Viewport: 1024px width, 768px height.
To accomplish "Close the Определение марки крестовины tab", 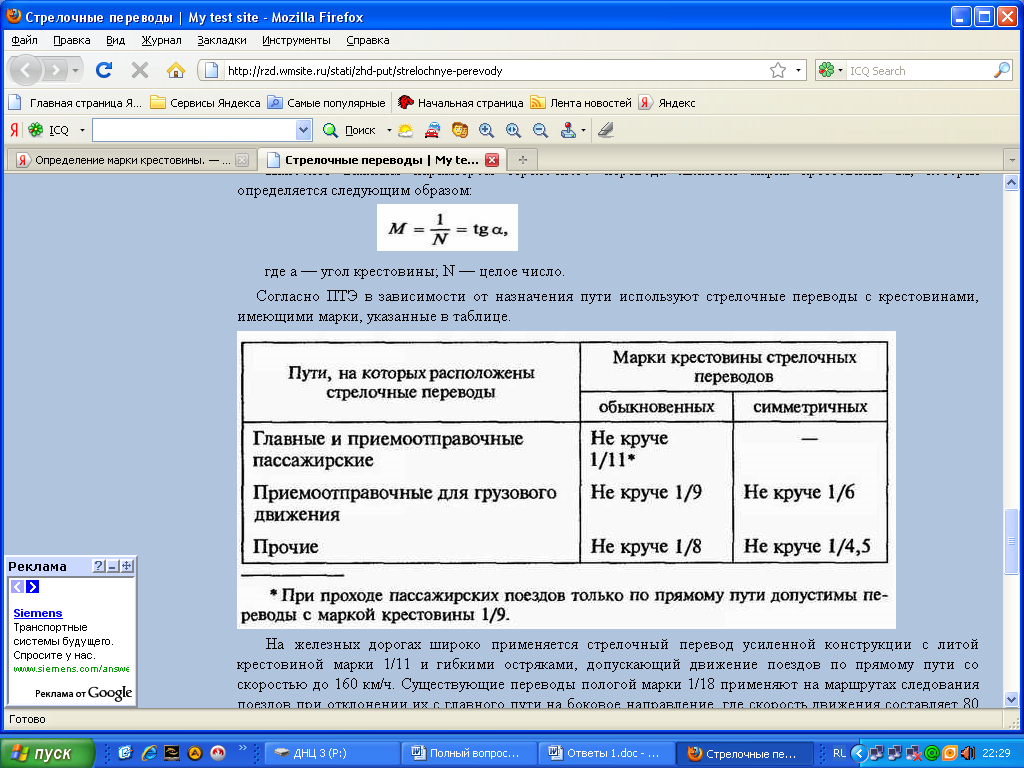I will [x=242, y=160].
